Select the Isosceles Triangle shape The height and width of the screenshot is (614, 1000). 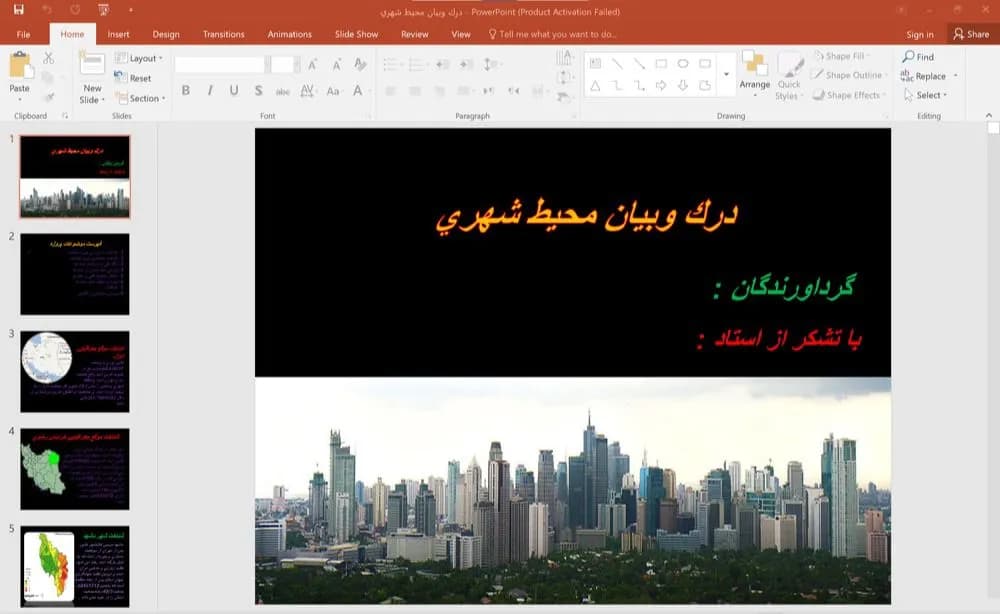point(595,85)
